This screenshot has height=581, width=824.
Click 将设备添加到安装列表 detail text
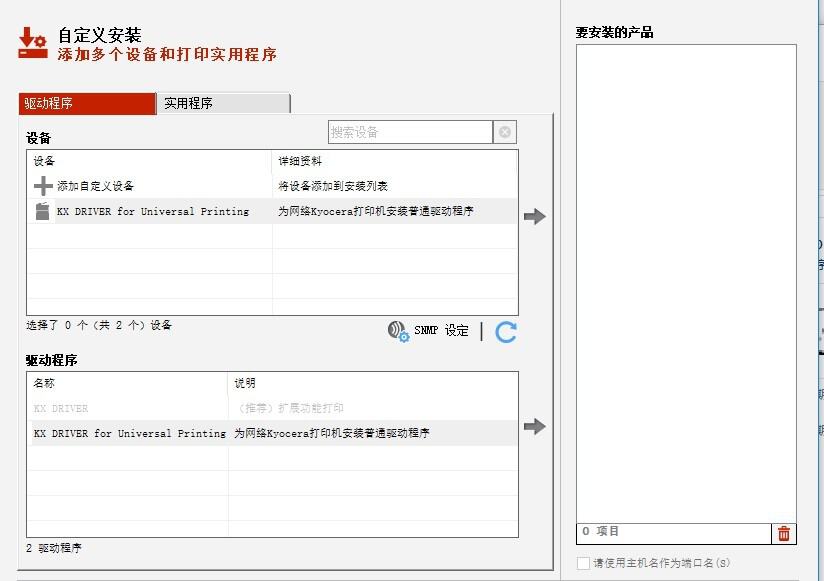click(x=333, y=186)
